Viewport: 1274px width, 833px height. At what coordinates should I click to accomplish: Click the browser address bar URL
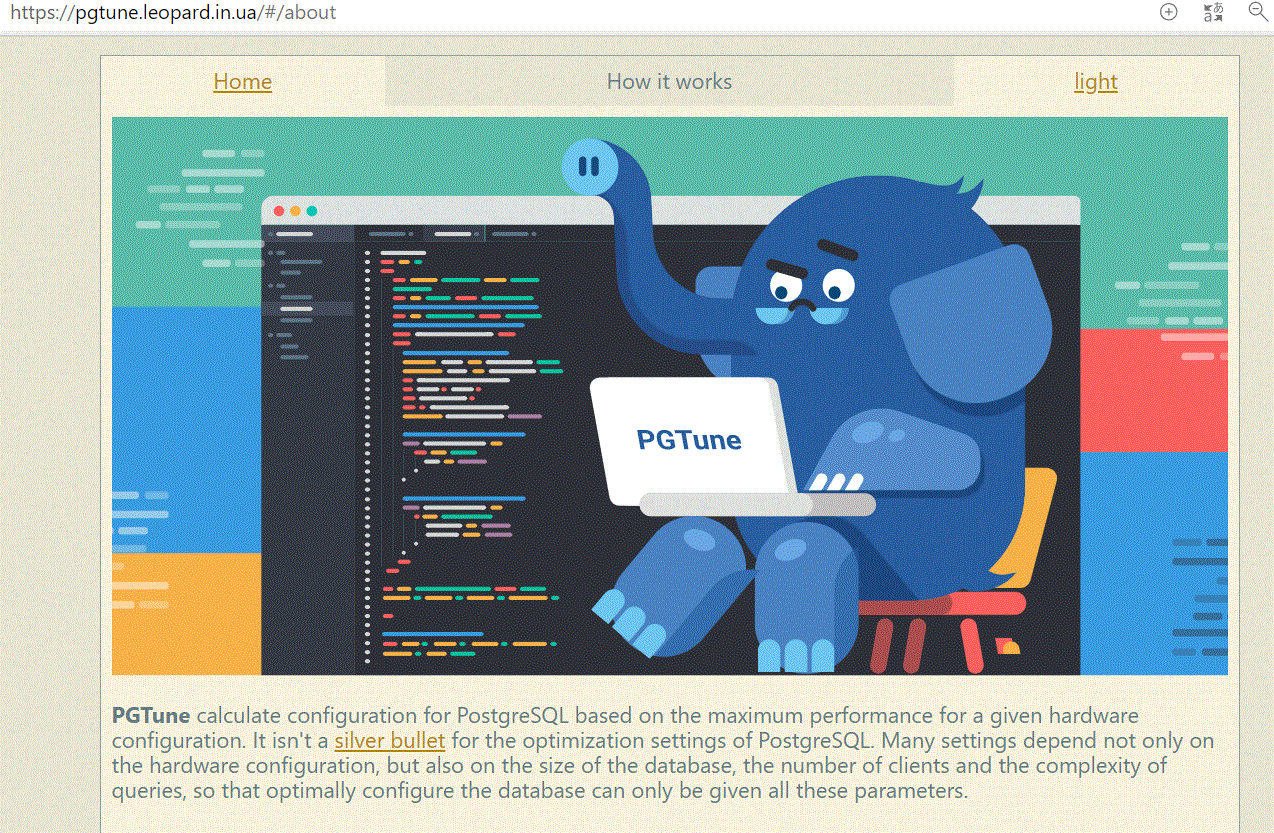tap(173, 13)
